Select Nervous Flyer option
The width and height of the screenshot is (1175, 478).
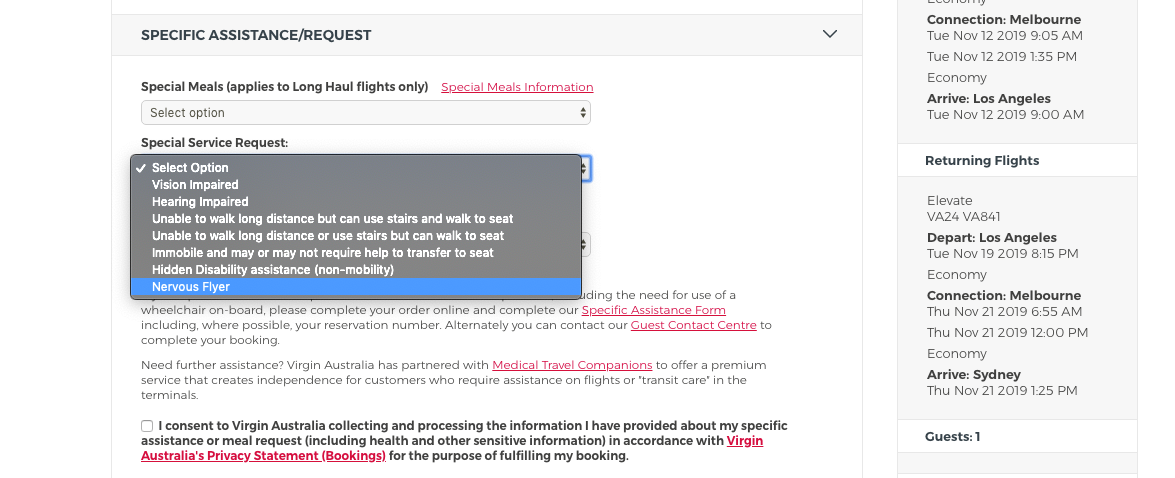click(190, 287)
